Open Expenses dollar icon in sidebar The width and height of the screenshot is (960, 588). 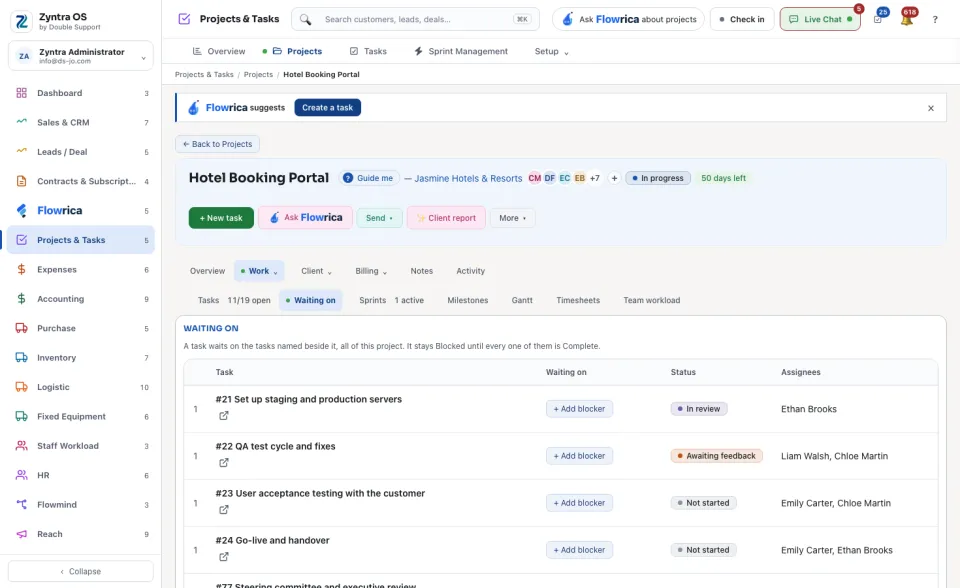(x=21, y=269)
